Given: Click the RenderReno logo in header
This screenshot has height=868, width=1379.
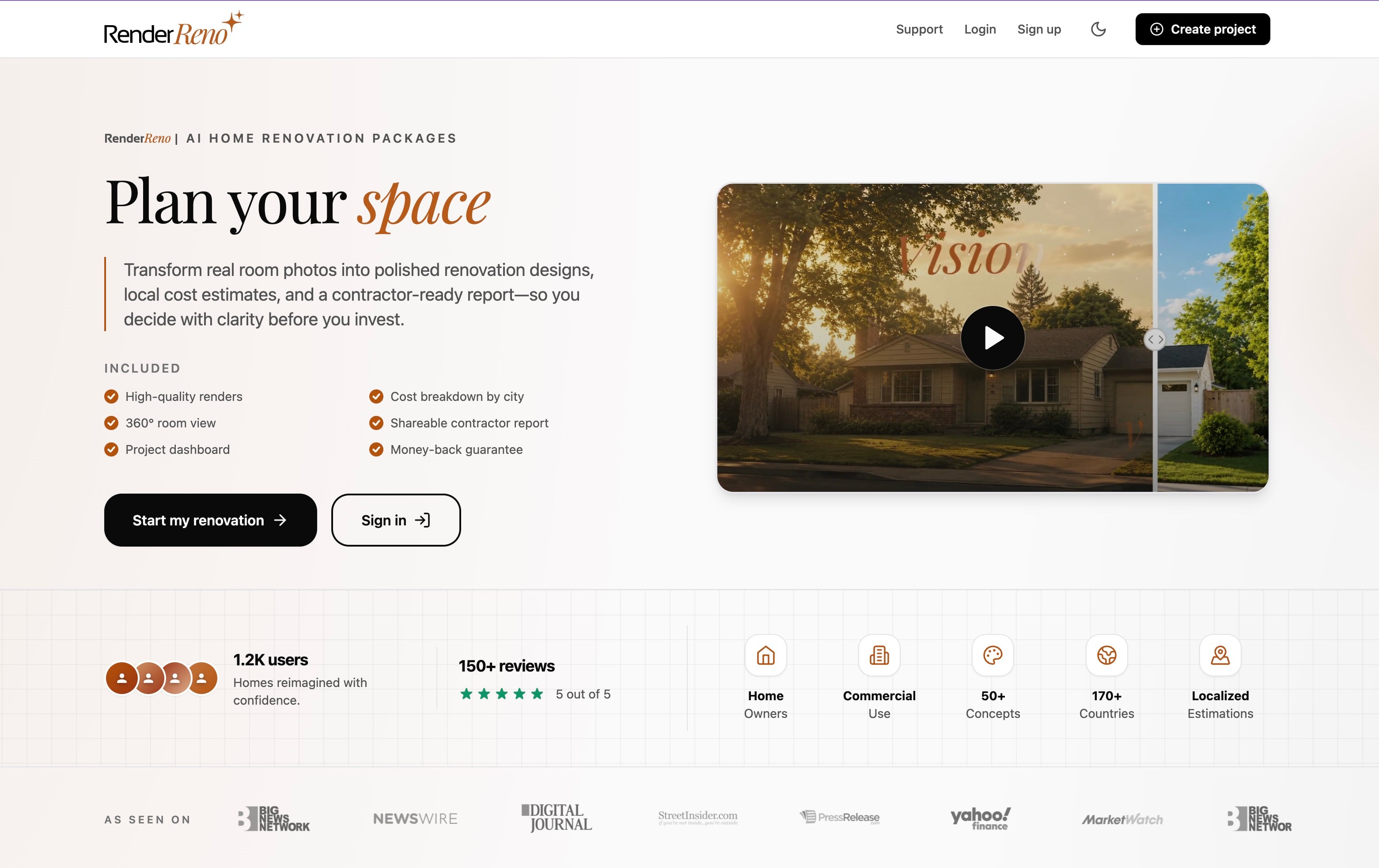Looking at the screenshot, I should pos(174,29).
